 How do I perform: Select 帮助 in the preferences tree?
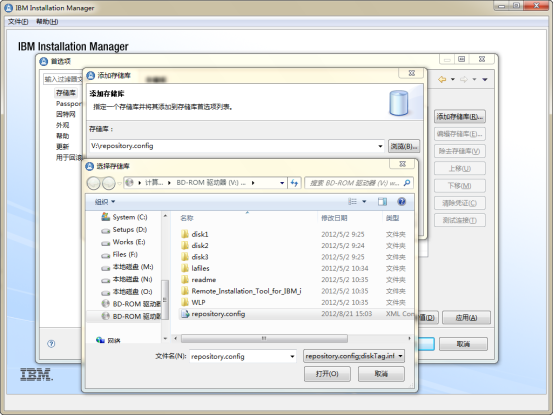pyautogui.click(x=62, y=136)
